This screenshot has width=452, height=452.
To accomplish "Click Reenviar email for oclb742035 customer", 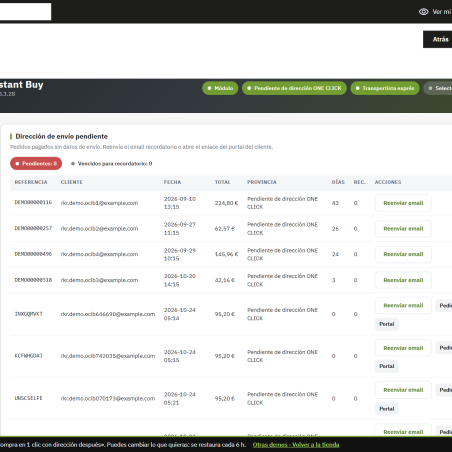I will click(x=403, y=348).
